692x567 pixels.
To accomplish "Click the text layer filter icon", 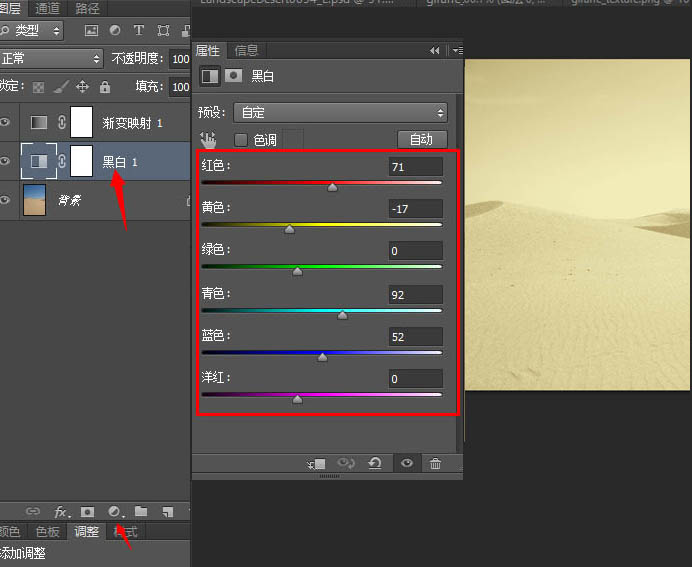I will pyautogui.click(x=137, y=31).
